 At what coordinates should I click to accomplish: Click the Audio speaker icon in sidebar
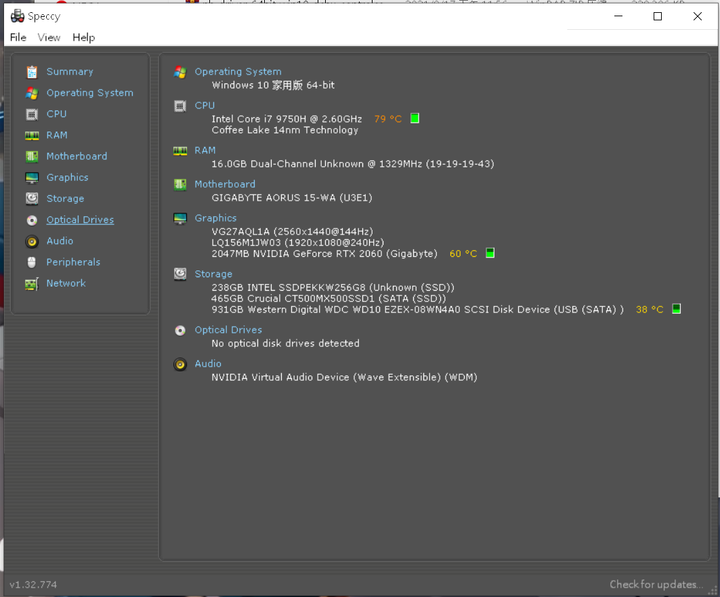tap(32, 242)
